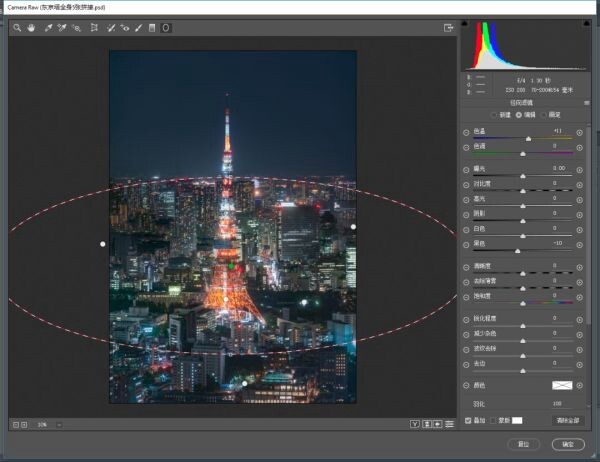The height and width of the screenshot is (462, 600).
Task: Open the mask overlay color swatch
Action: (517, 420)
